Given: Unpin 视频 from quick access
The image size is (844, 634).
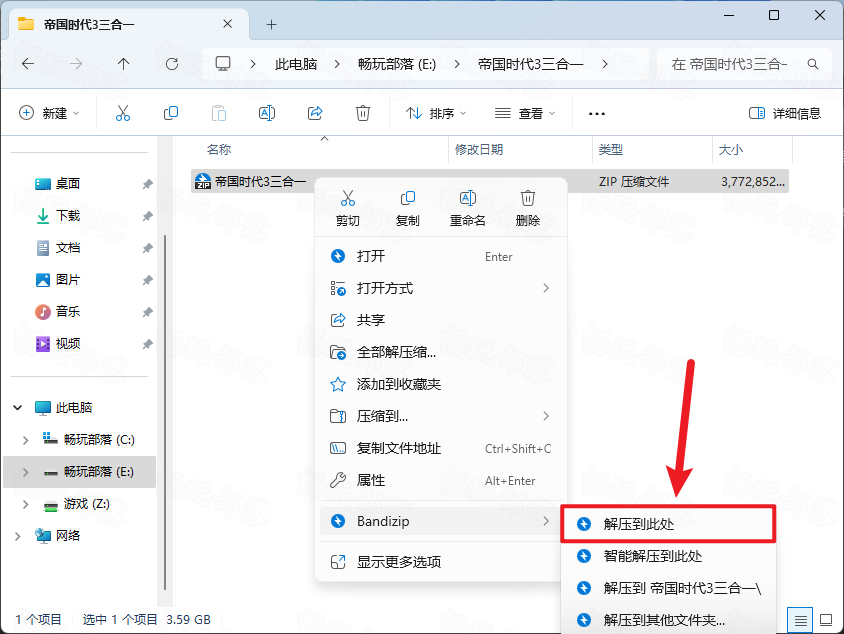Looking at the screenshot, I should tap(147, 344).
